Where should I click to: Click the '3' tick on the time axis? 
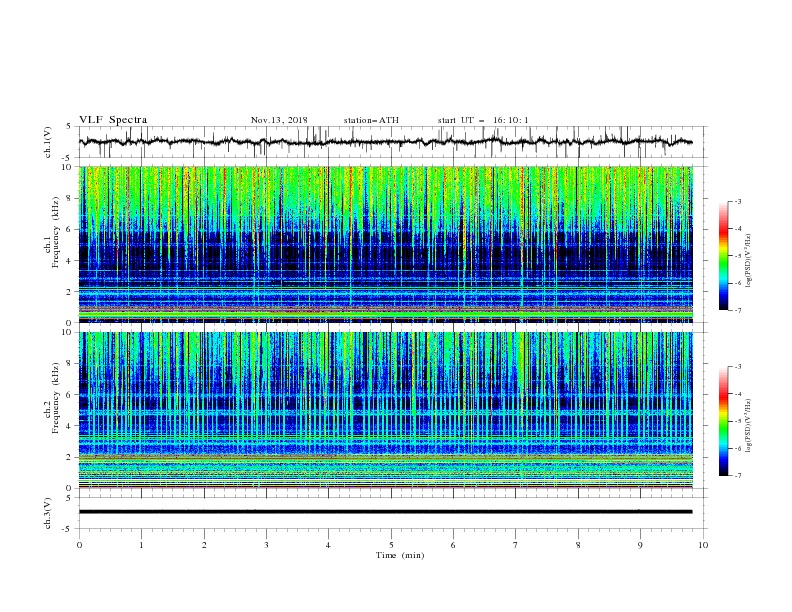click(266, 545)
